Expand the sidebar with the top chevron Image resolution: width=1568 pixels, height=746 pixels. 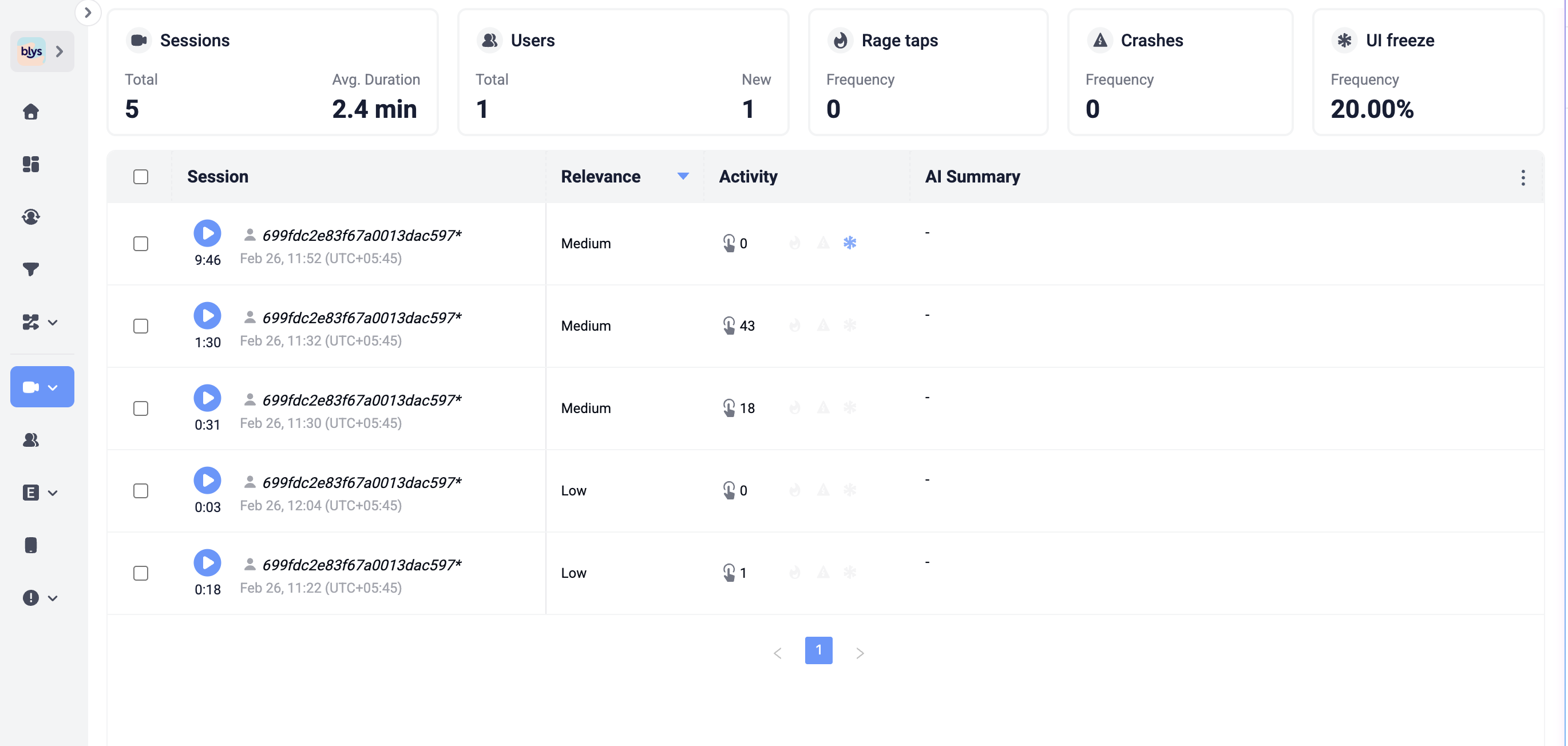click(88, 12)
